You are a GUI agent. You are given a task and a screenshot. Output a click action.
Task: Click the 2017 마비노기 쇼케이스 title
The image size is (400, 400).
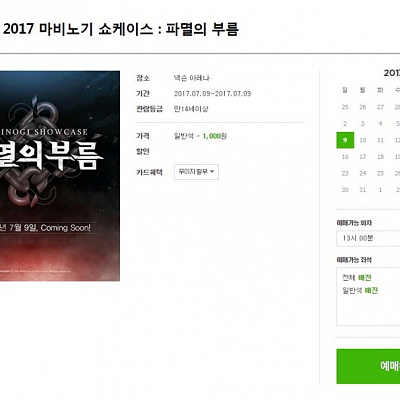click(121, 29)
